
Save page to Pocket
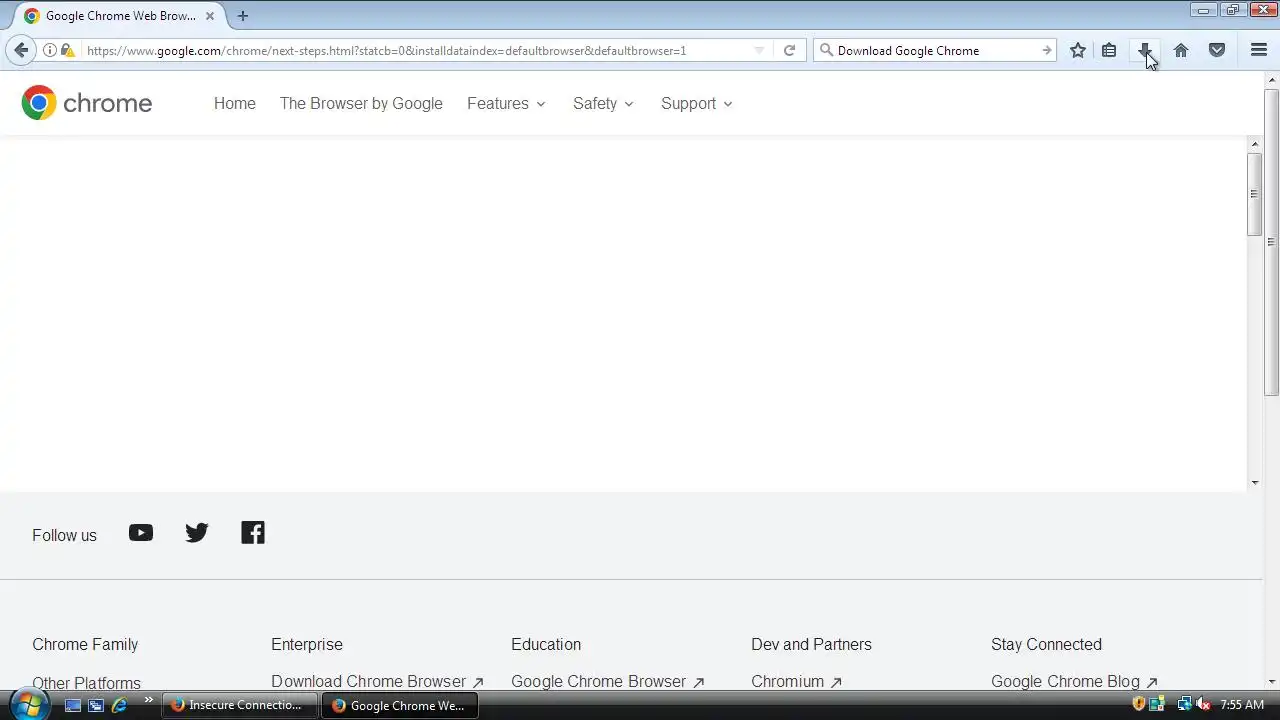(1217, 50)
